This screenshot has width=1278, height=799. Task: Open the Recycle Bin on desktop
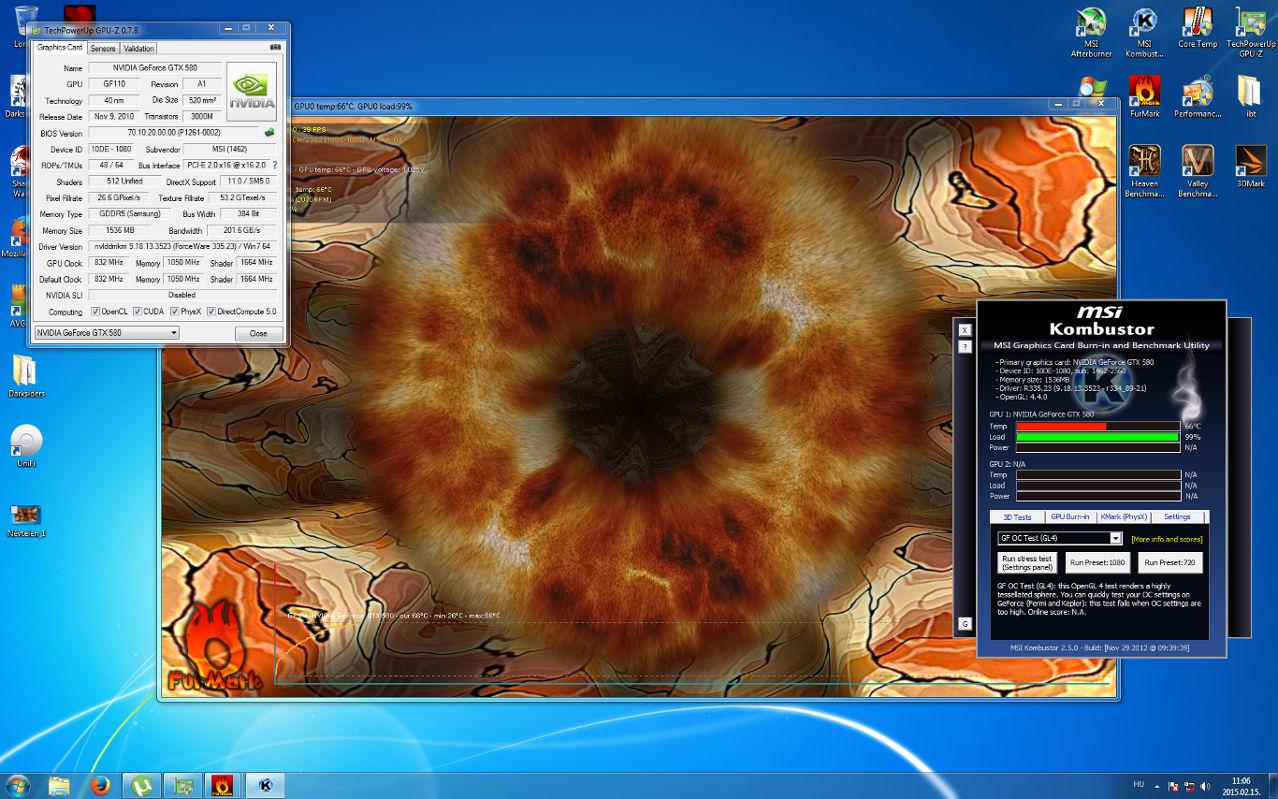25,26
